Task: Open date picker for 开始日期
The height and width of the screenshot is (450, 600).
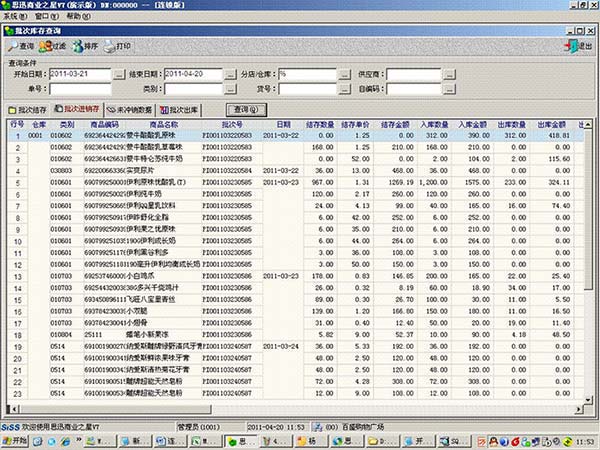Action: [119, 74]
